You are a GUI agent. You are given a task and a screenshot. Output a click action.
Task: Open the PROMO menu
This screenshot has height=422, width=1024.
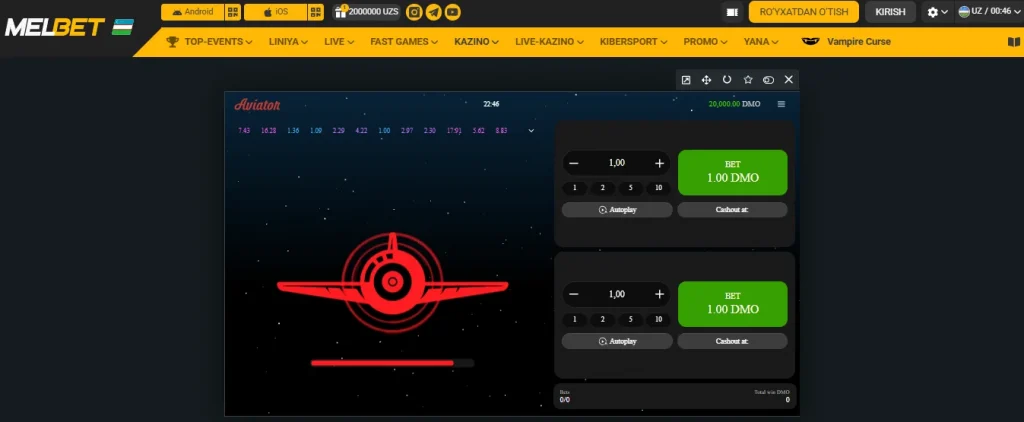[x=705, y=42]
